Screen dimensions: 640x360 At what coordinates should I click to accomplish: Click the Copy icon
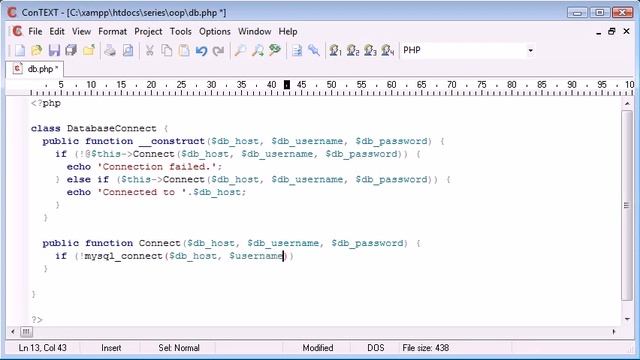coord(167,51)
